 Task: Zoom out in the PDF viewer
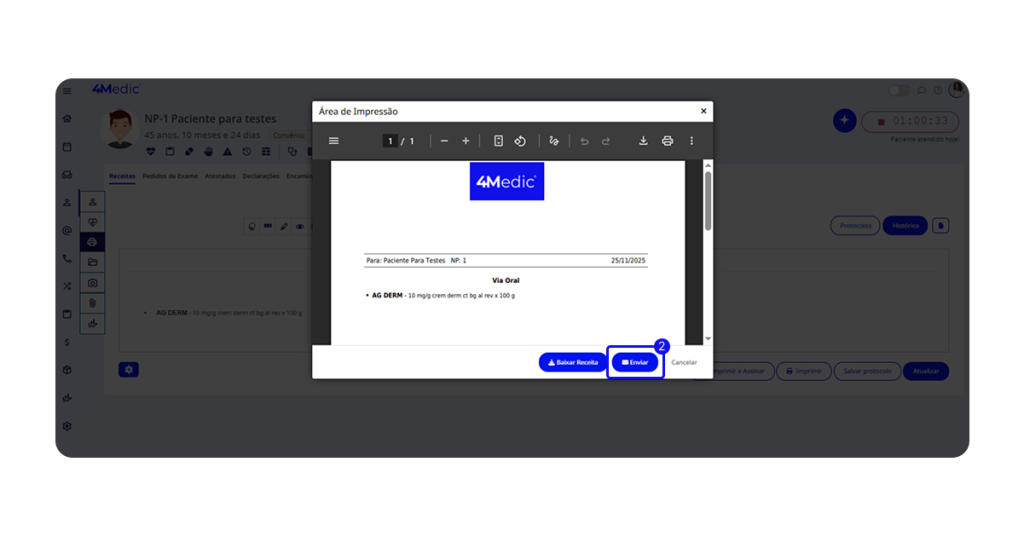point(444,141)
